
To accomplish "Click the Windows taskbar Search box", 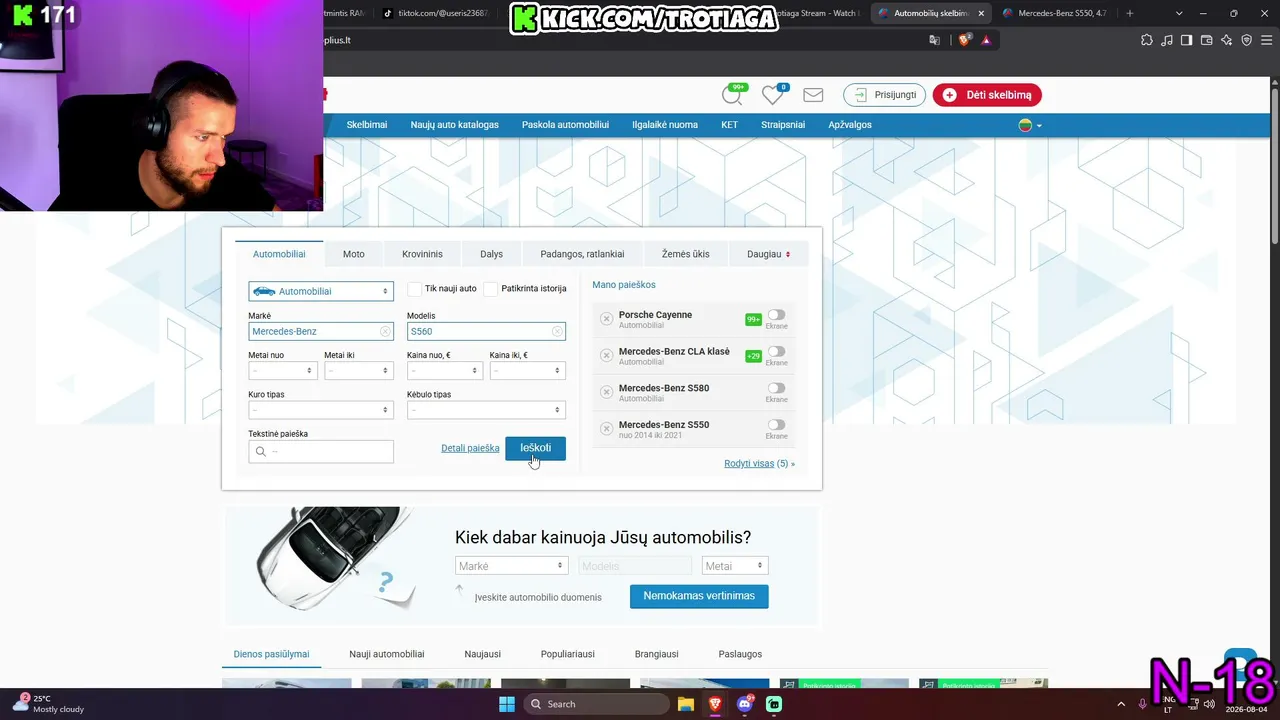I will [x=597, y=704].
